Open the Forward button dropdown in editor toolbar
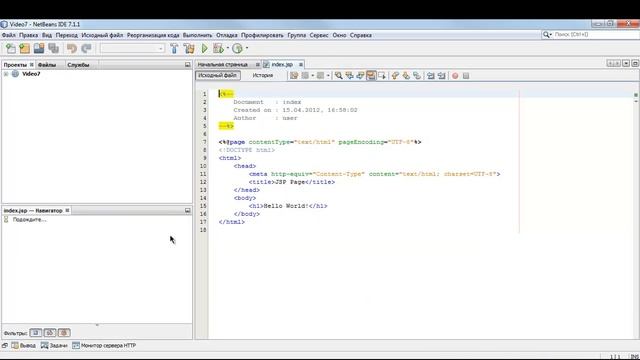 point(328,76)
